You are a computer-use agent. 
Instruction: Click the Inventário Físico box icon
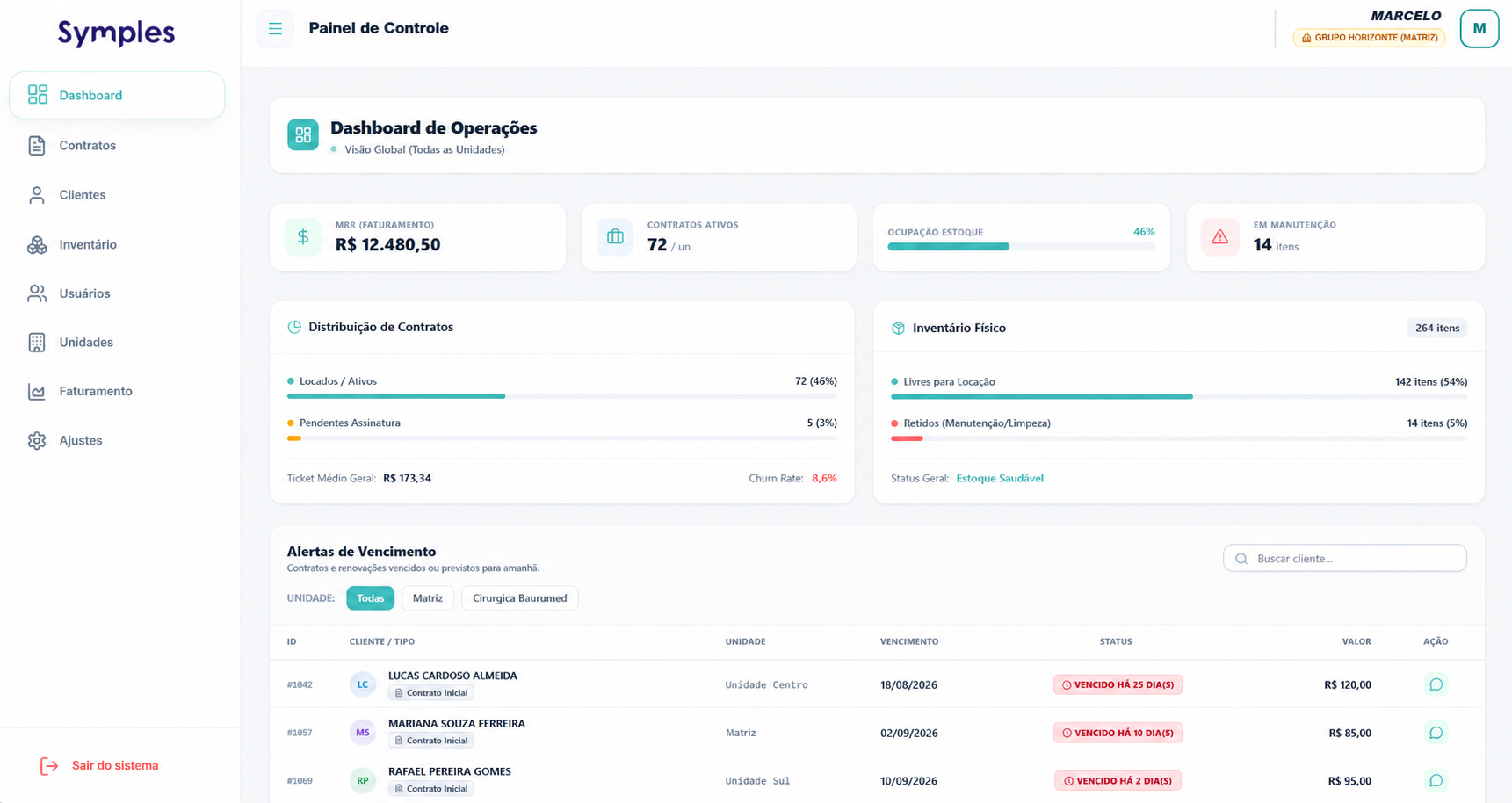tap(898, 328)
